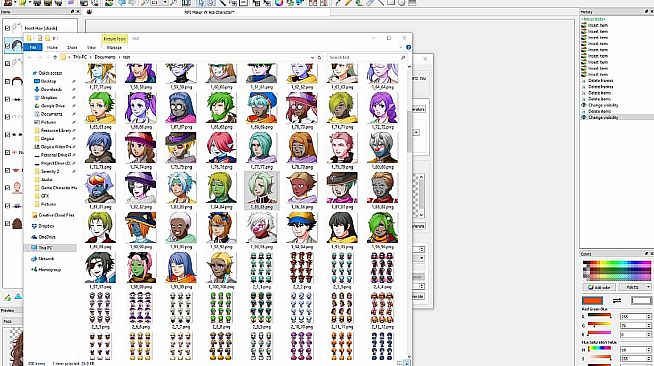The image size is (654, 366).
Task: Pin the History panel
Action: pyautogui.click(x=647, y=12)
